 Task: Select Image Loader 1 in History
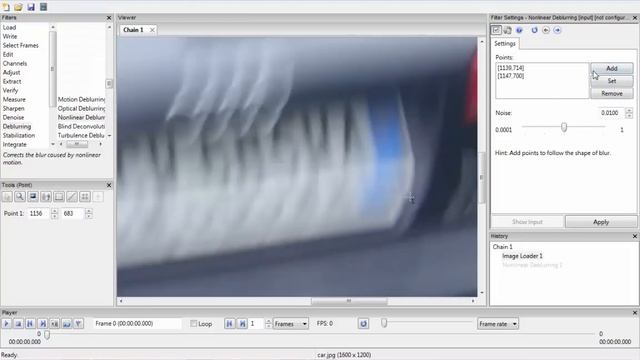pos(522,256)
